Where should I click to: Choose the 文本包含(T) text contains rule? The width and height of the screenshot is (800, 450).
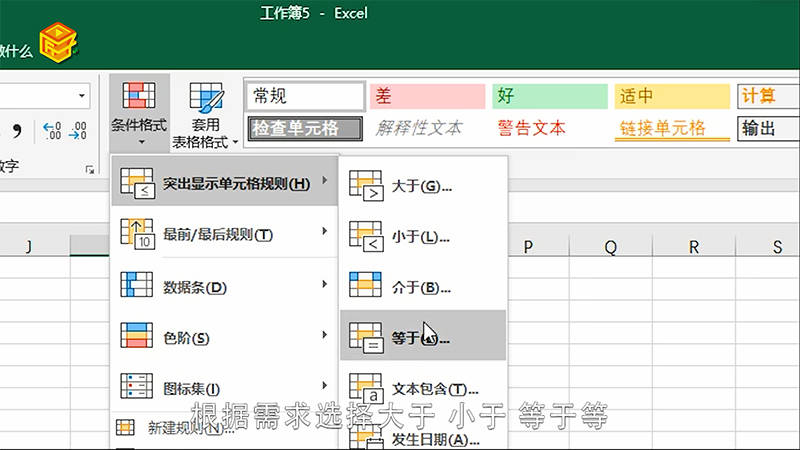point(421,388)
